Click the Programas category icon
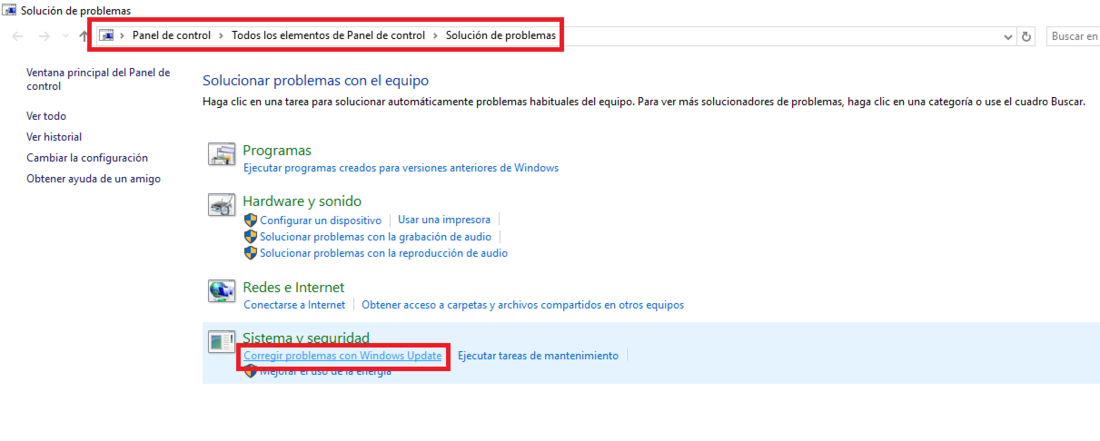 click(222, 154)
